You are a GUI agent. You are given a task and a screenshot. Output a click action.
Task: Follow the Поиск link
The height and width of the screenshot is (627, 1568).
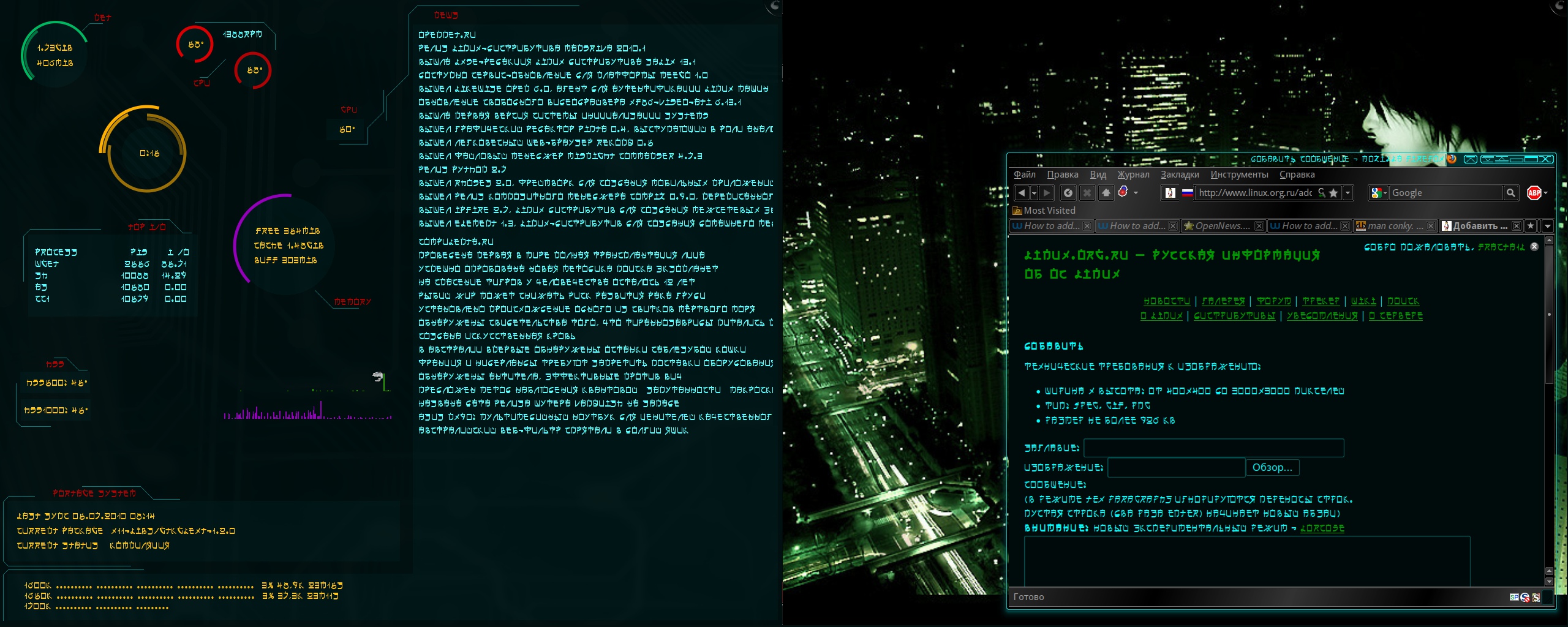[1403, 301]
